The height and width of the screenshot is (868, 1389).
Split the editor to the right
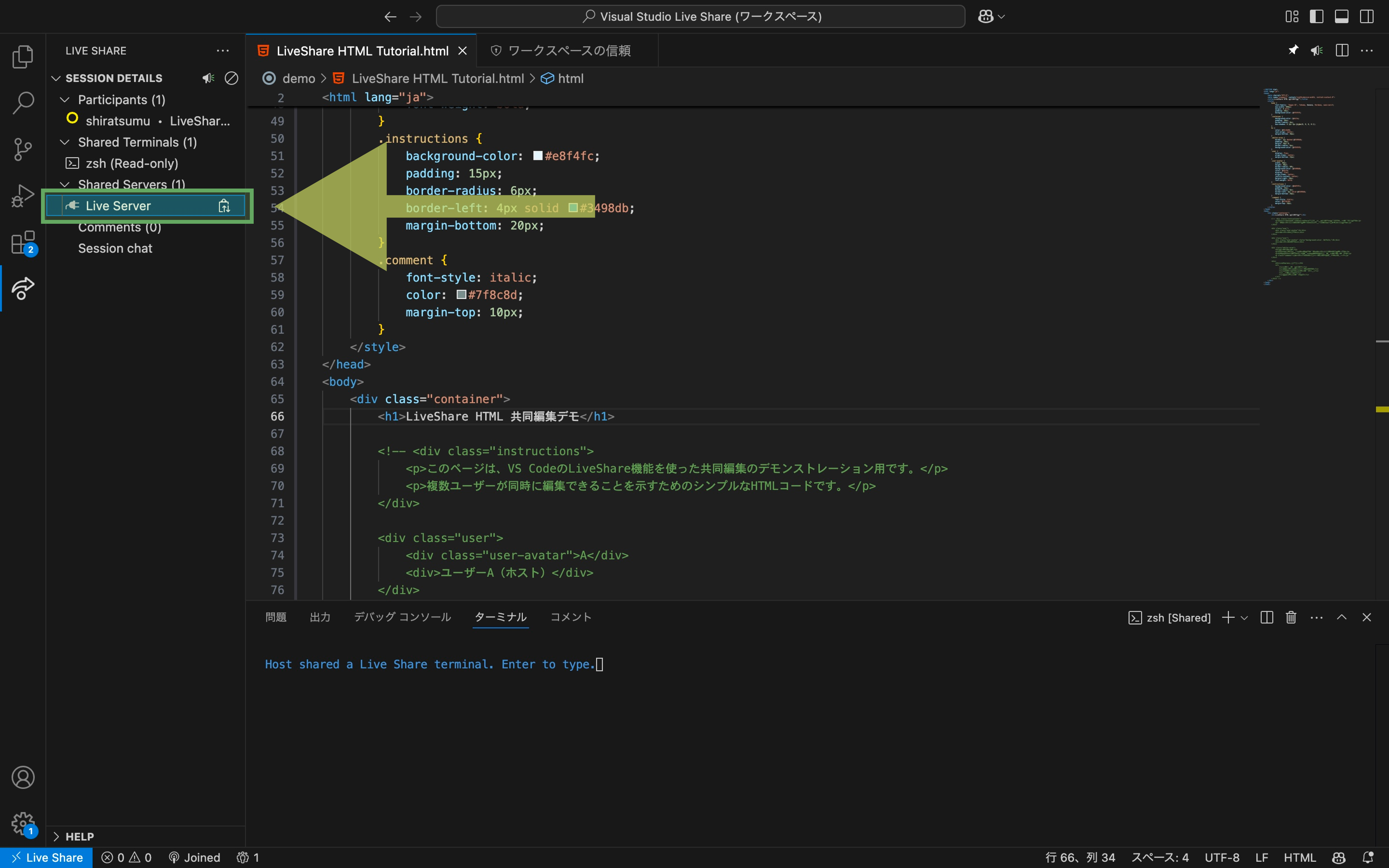pyautogui.click(x=1342, y=51)
